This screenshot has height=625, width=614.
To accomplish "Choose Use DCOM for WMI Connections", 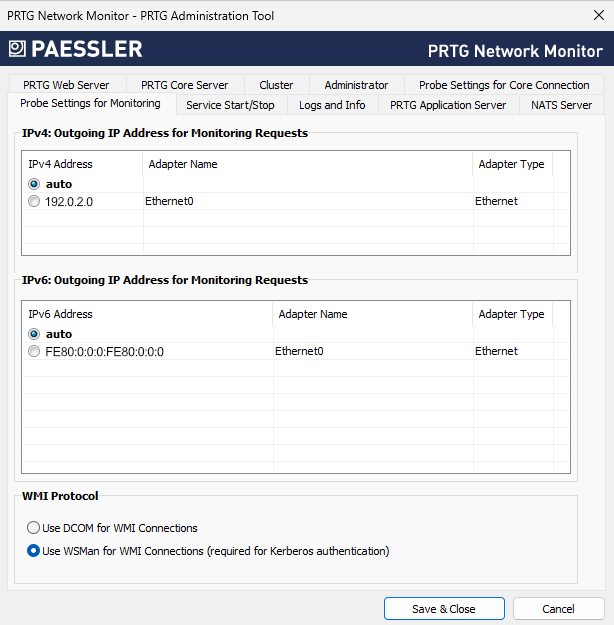I will pyautogui.click(x=33, y=528).
